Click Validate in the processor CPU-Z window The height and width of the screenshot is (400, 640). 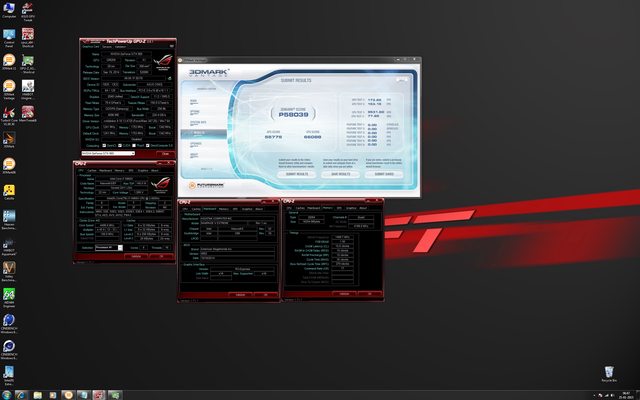(x=136, y=256)
